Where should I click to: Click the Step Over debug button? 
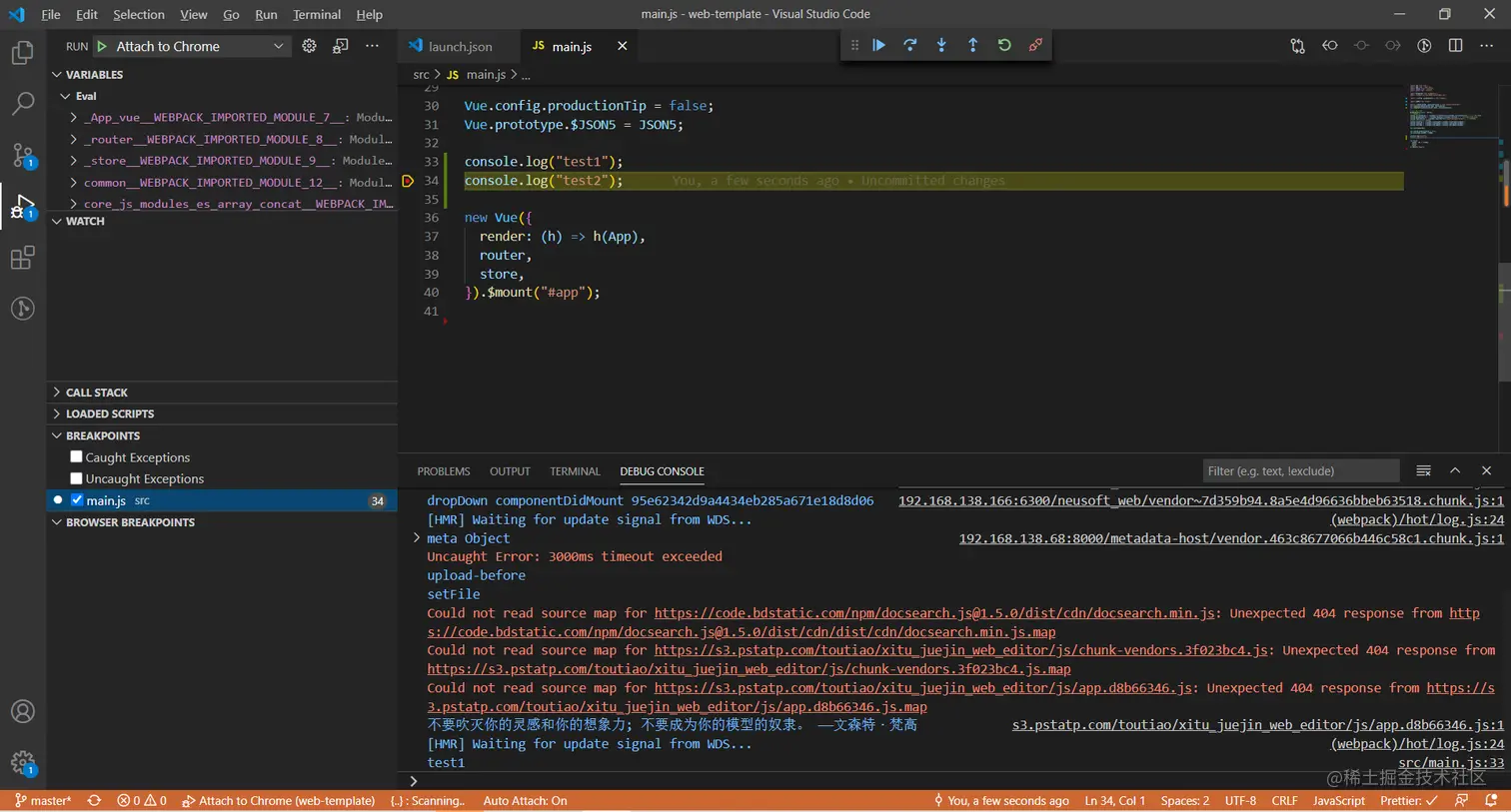[910, 45]
